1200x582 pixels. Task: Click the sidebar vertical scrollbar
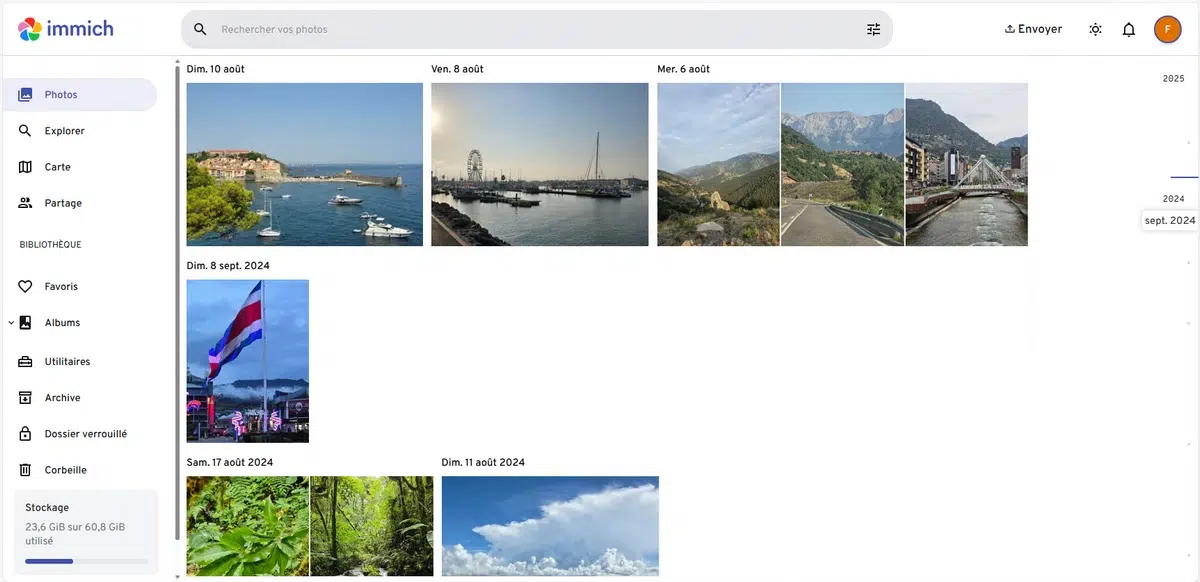178,305
